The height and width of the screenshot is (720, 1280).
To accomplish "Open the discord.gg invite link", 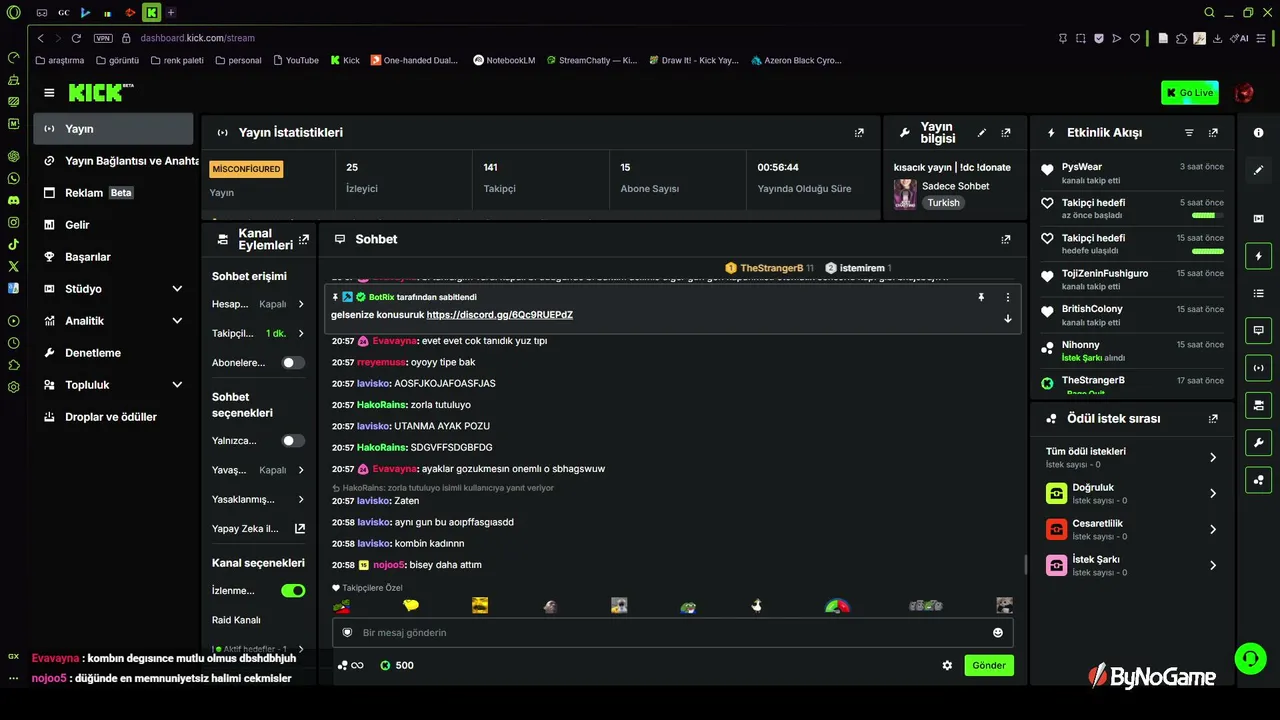I will pyautogui.click(x=500, y=314).
